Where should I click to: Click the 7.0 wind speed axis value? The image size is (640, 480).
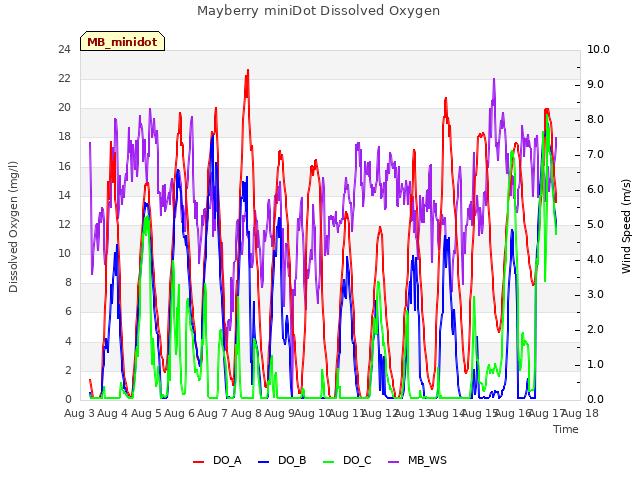tap(595, 155)
